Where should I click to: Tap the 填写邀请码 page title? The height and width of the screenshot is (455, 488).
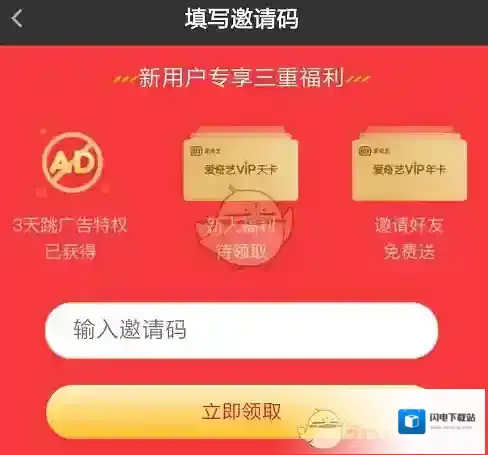click(242, 19)
